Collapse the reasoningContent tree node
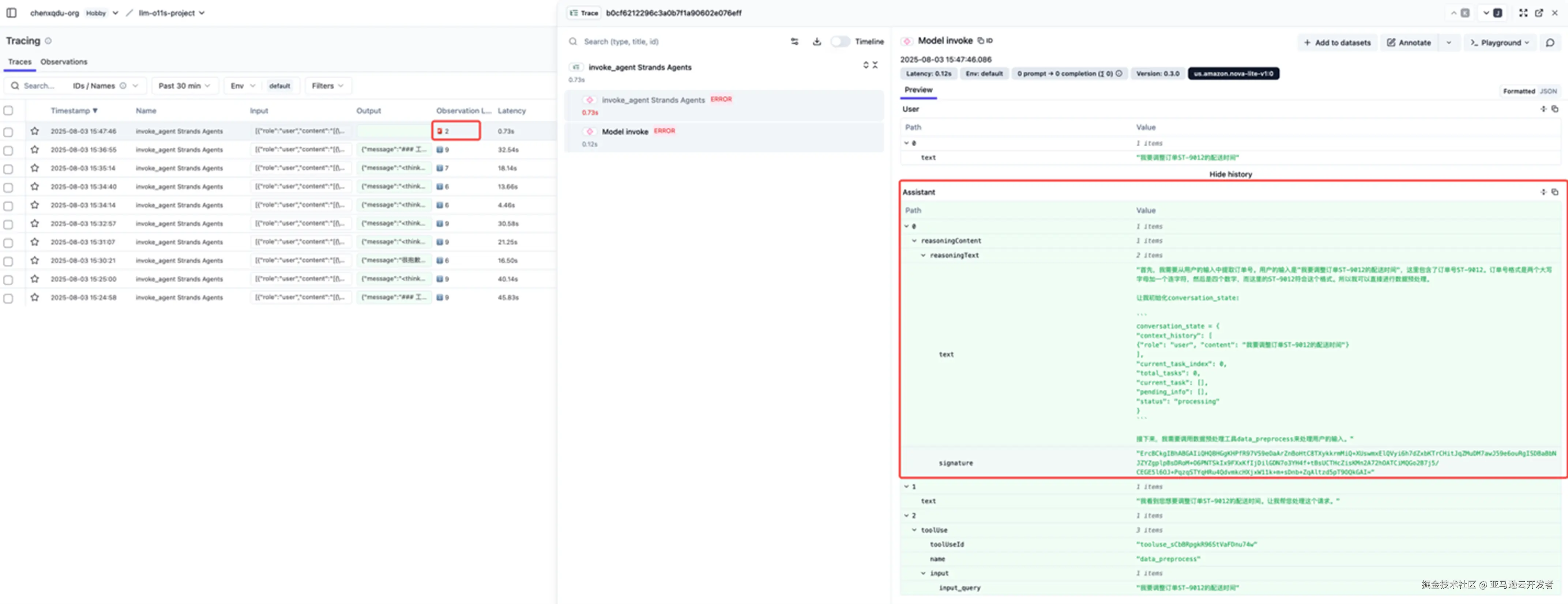Viewport: 1568px width, 604px height. (x=914, y=241)
